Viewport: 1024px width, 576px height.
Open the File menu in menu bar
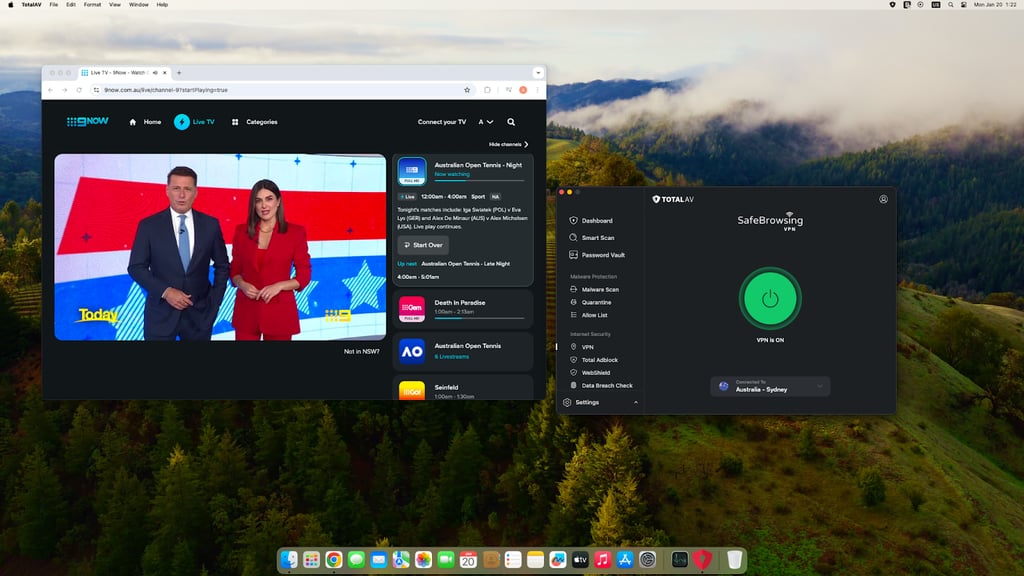click(54, 5)
